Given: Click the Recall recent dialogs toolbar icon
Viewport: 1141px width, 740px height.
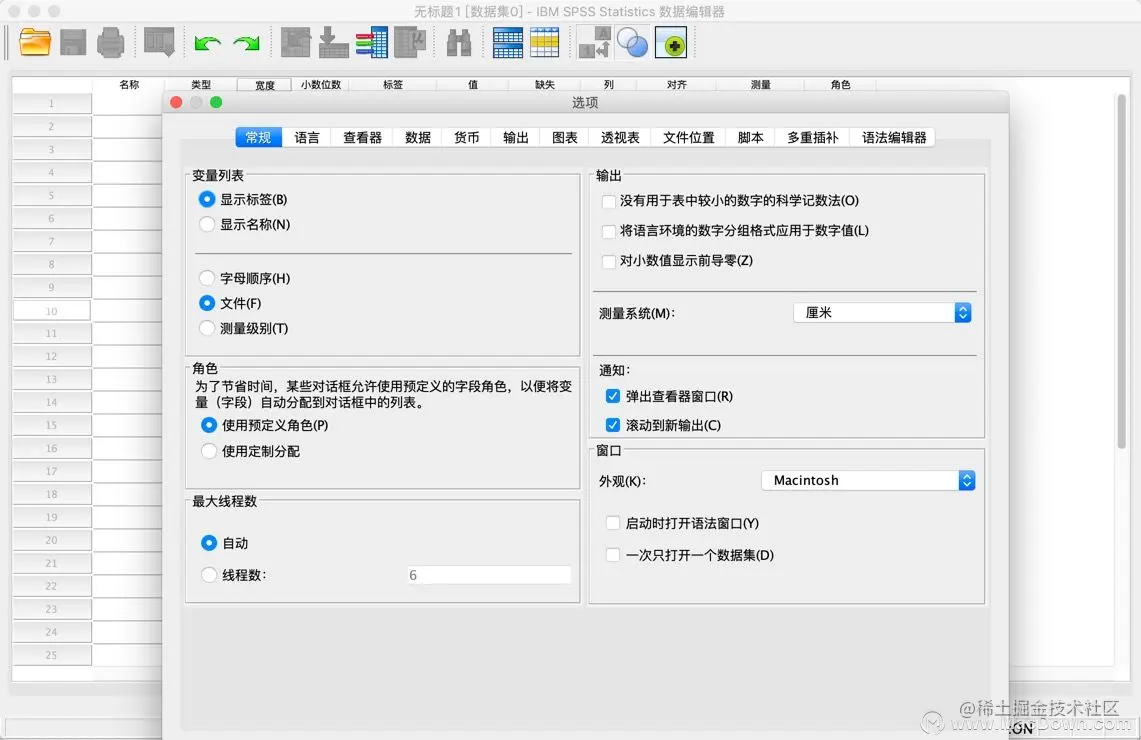Looking at the screenshot, I should [x=159, y=42].
